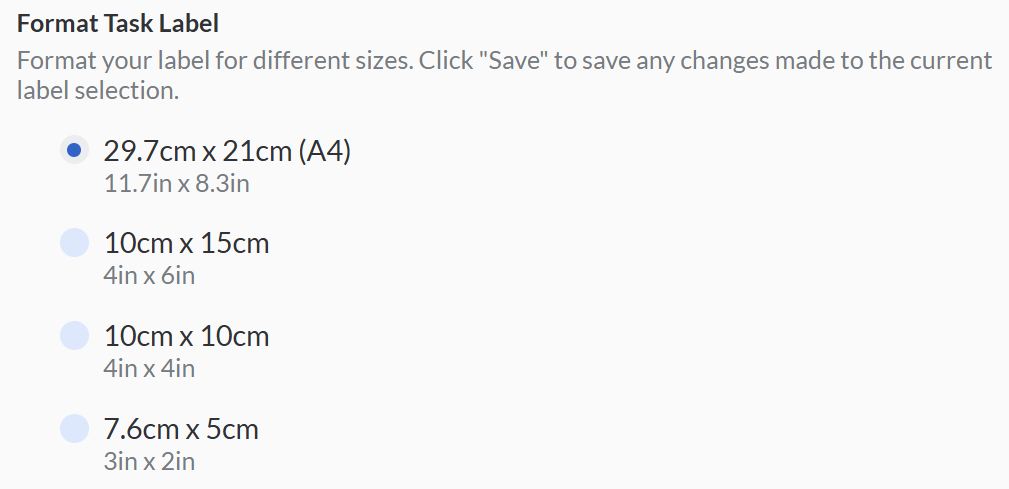Viewport: 1009px width, 489px height.
Task: Choose the 10cm x 15cm radio button
Action: tap(74, 243)
